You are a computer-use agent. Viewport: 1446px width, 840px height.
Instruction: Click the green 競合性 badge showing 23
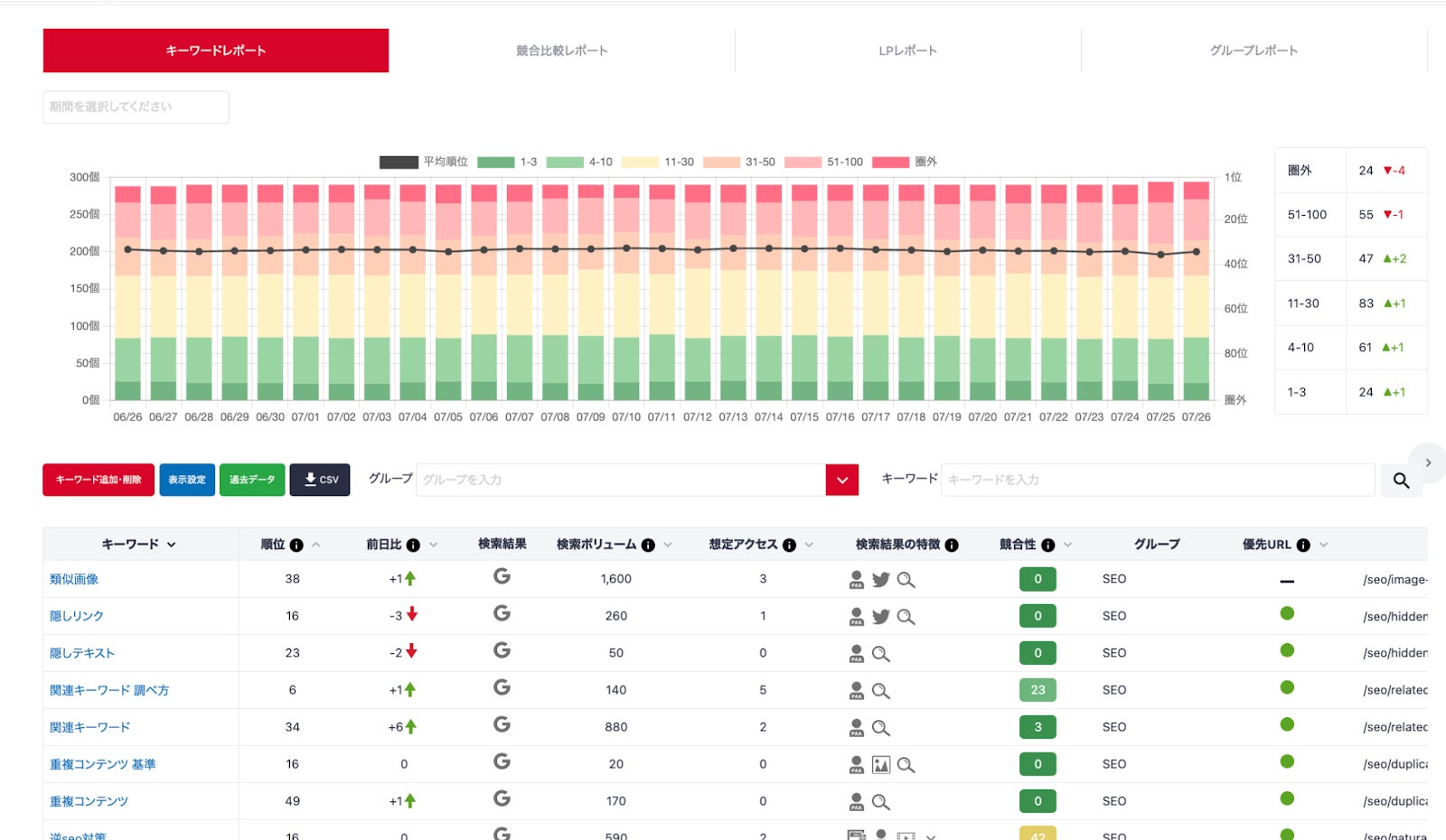pyautogui.click(x=1038, y=690)
